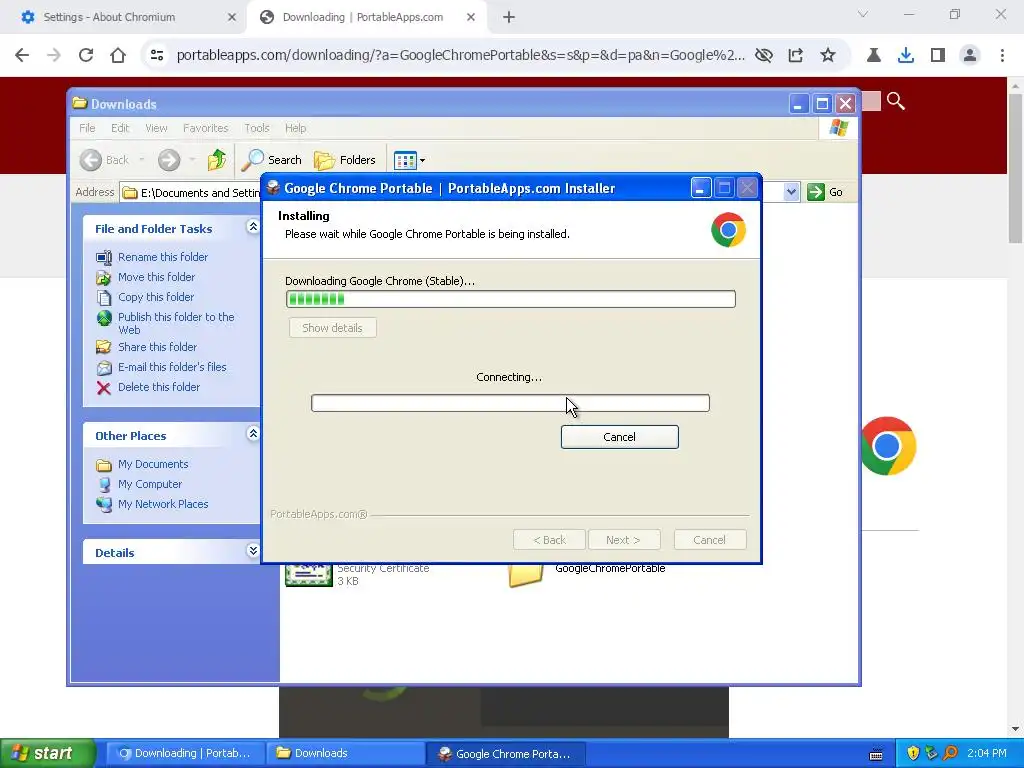
Task: Open the Help menu
Action: [x=295, y=128]
